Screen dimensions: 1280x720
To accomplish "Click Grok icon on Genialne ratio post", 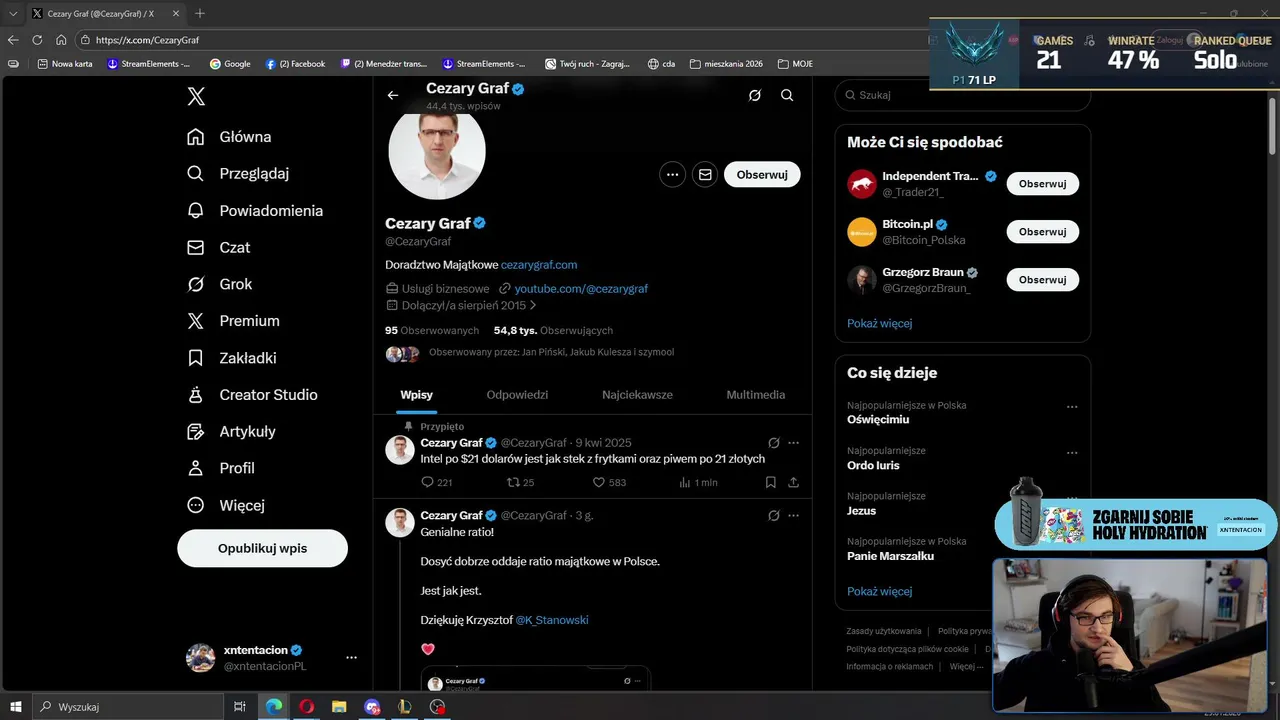I will (773, 516).
